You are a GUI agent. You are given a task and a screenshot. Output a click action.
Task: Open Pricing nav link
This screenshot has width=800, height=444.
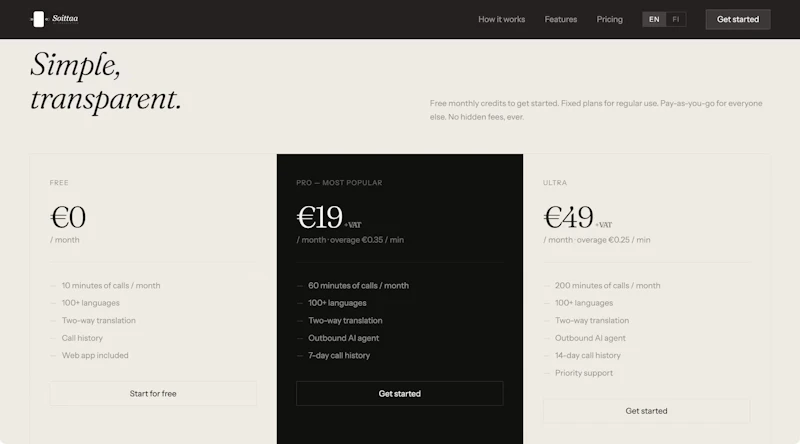click(610, 19)
